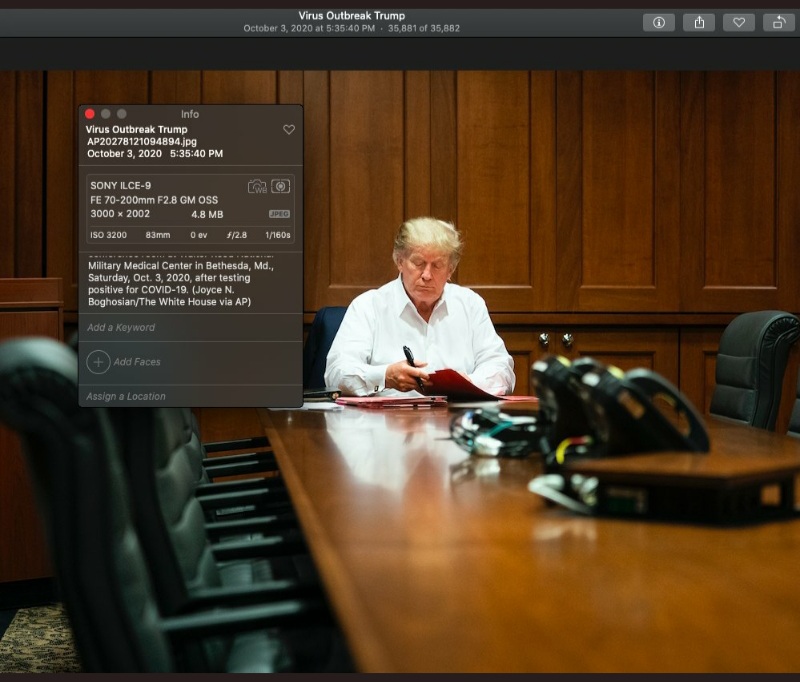The image size is (800, 682).
Task: Click the caption text mentioning Military Medical Center
Action: (x=181, y=284)
